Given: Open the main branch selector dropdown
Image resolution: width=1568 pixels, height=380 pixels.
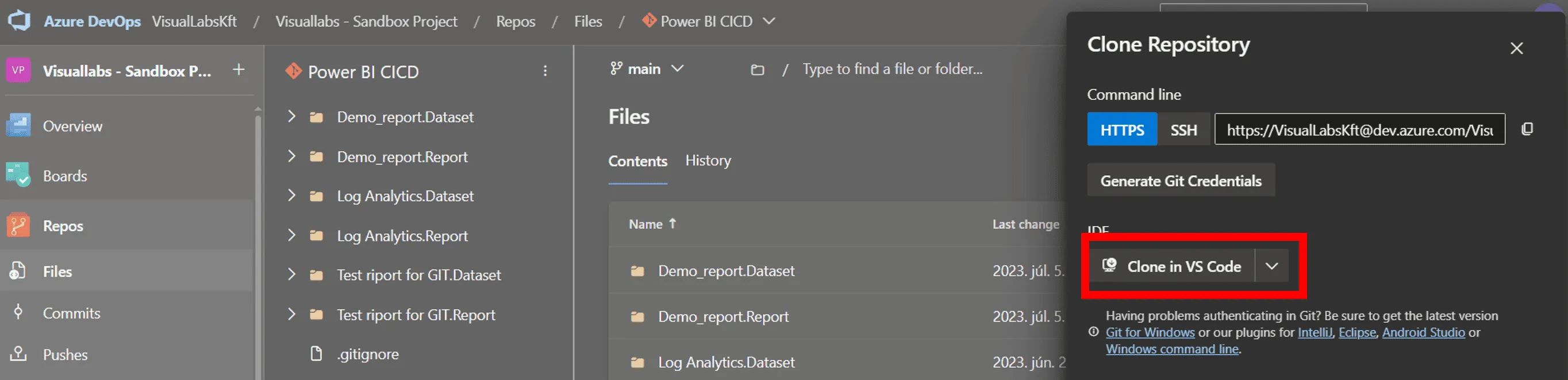Looking at the screenshot, I should (647, 70).
